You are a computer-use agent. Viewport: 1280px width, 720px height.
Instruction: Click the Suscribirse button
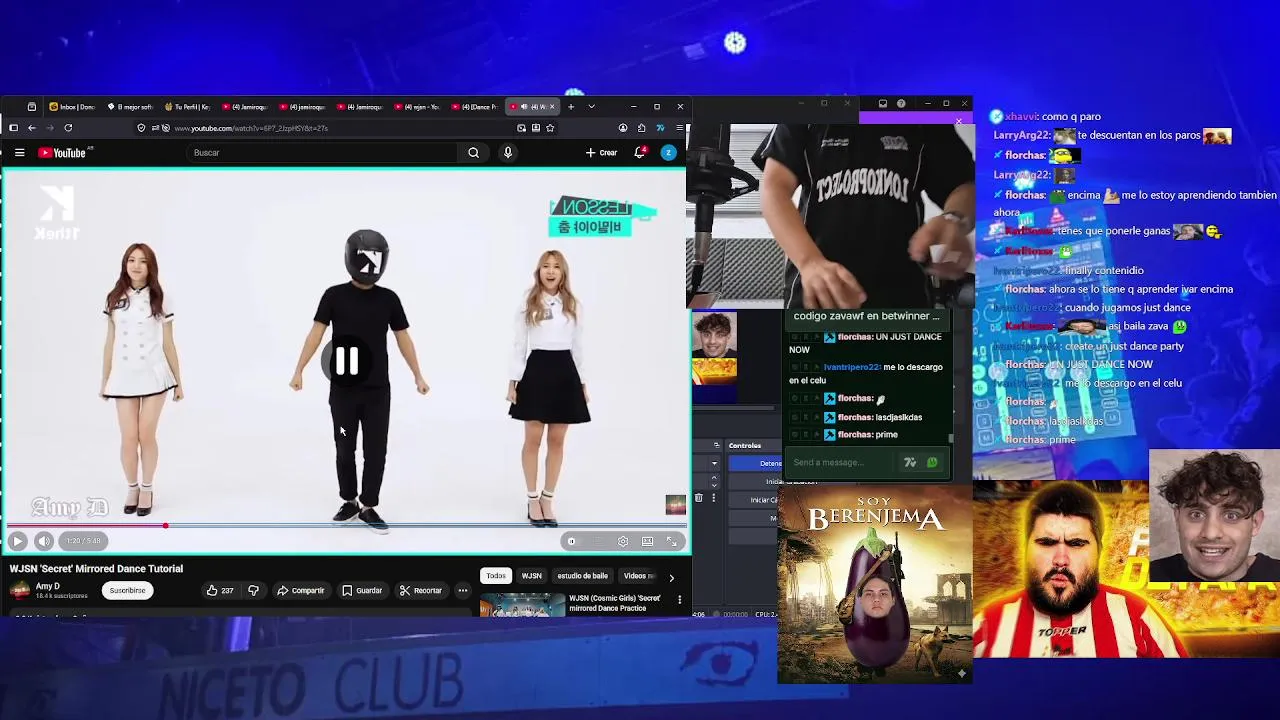point(127,590)
